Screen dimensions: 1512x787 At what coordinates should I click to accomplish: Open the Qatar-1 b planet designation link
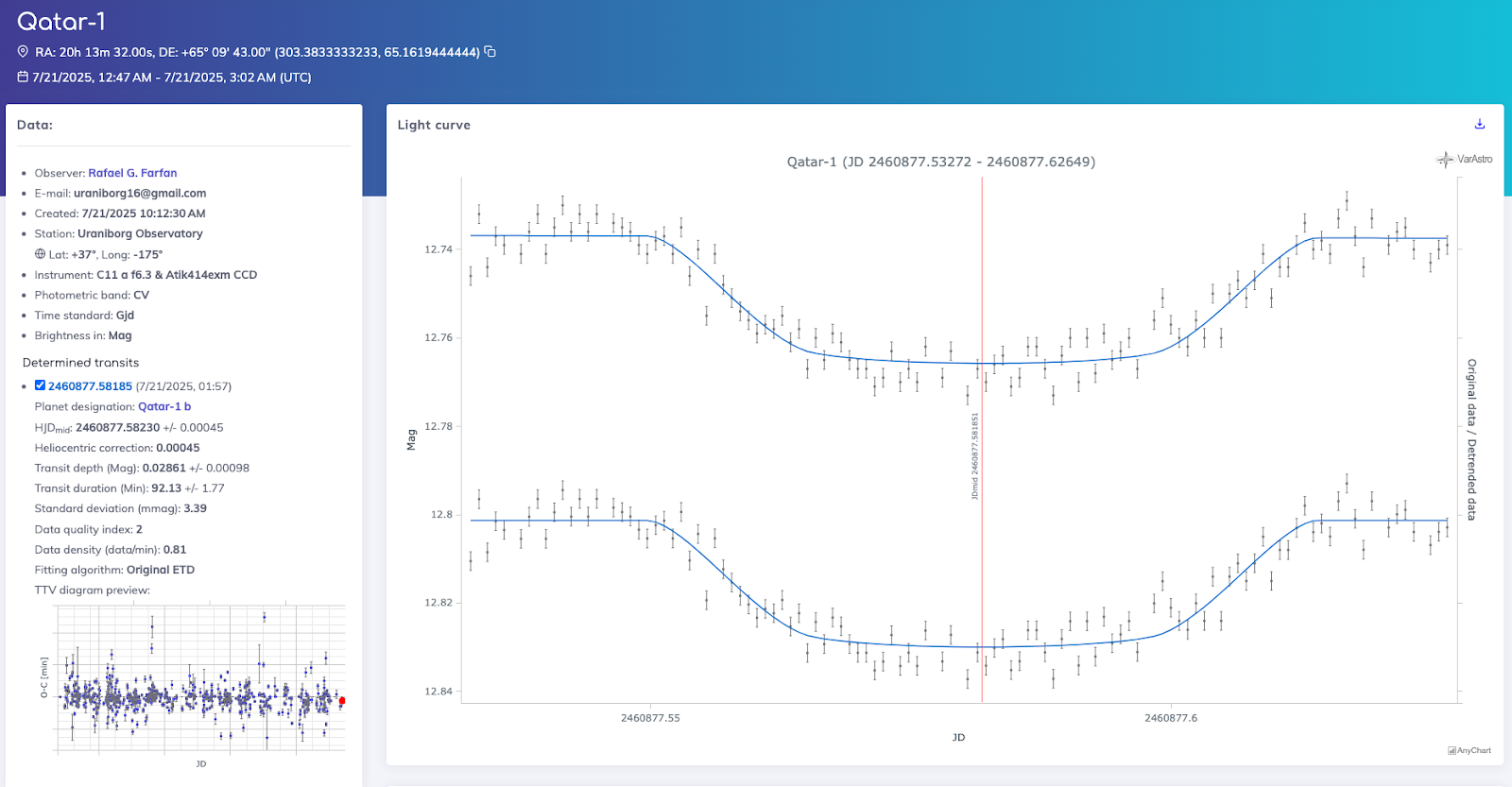click(164, 406)
